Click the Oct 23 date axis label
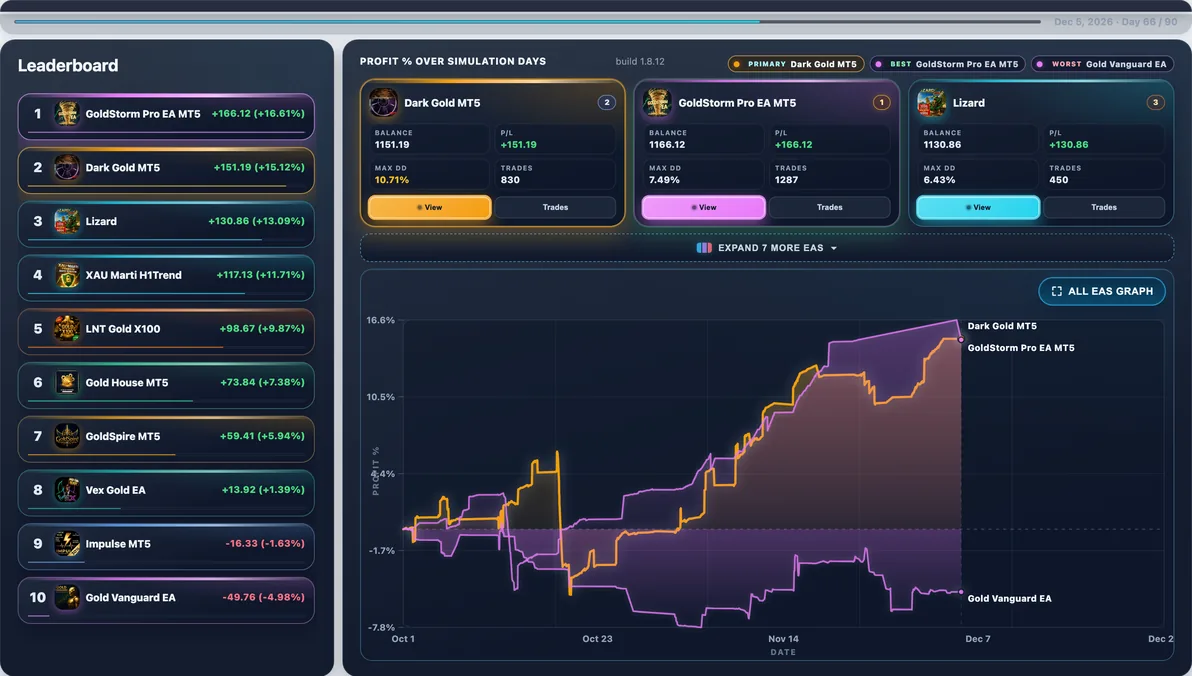The image size is (1192, 676). pyautogui.click(x=598, y=639)
